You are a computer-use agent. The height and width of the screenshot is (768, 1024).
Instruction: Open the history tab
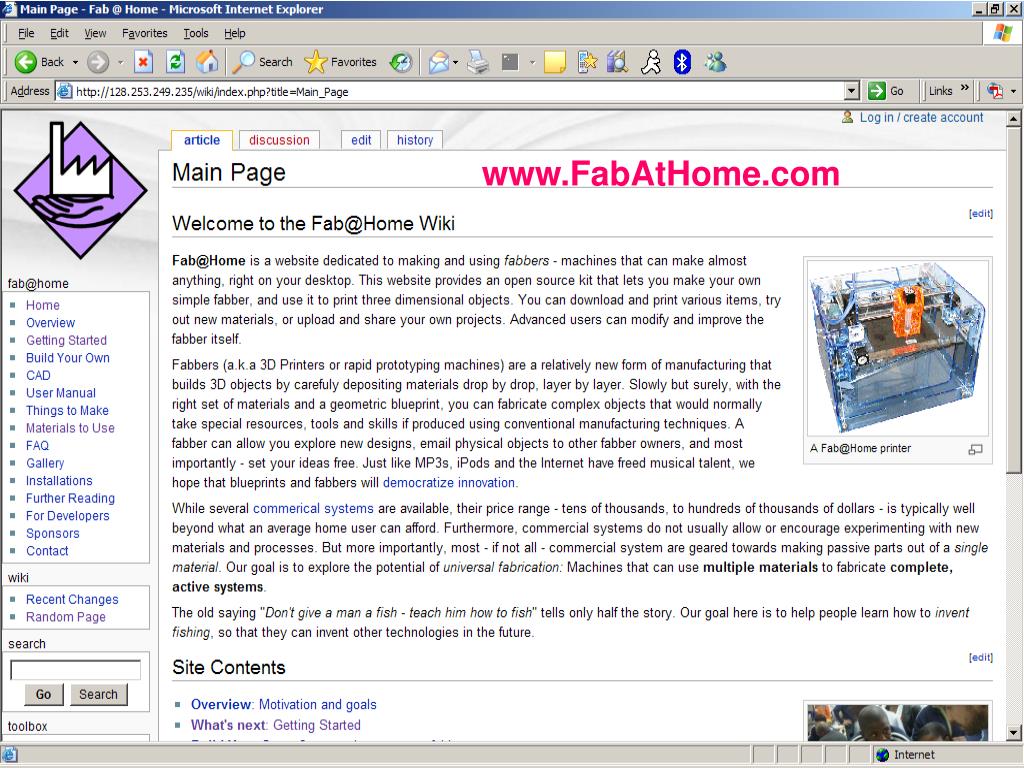click(x=415, y=140)
